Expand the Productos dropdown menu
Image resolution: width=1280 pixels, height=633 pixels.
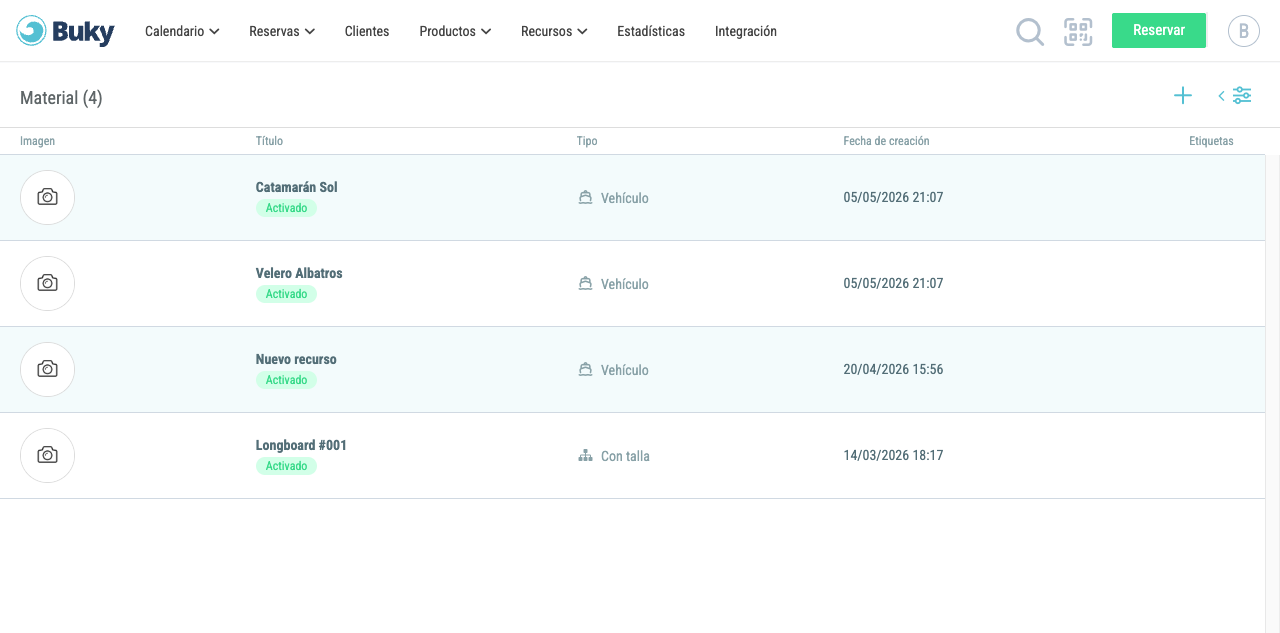455,31
